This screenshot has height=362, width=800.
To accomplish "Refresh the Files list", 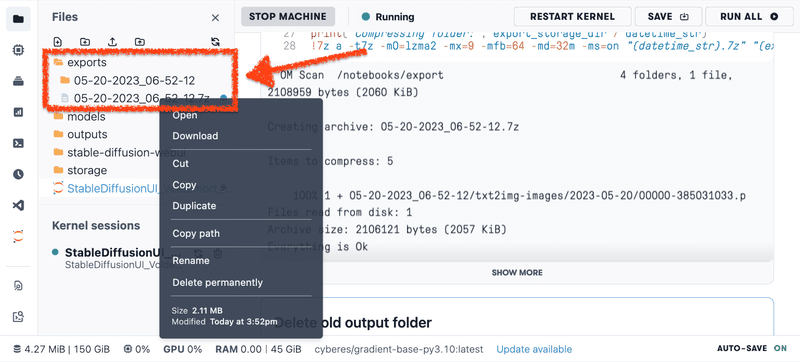I will [215, 42].
